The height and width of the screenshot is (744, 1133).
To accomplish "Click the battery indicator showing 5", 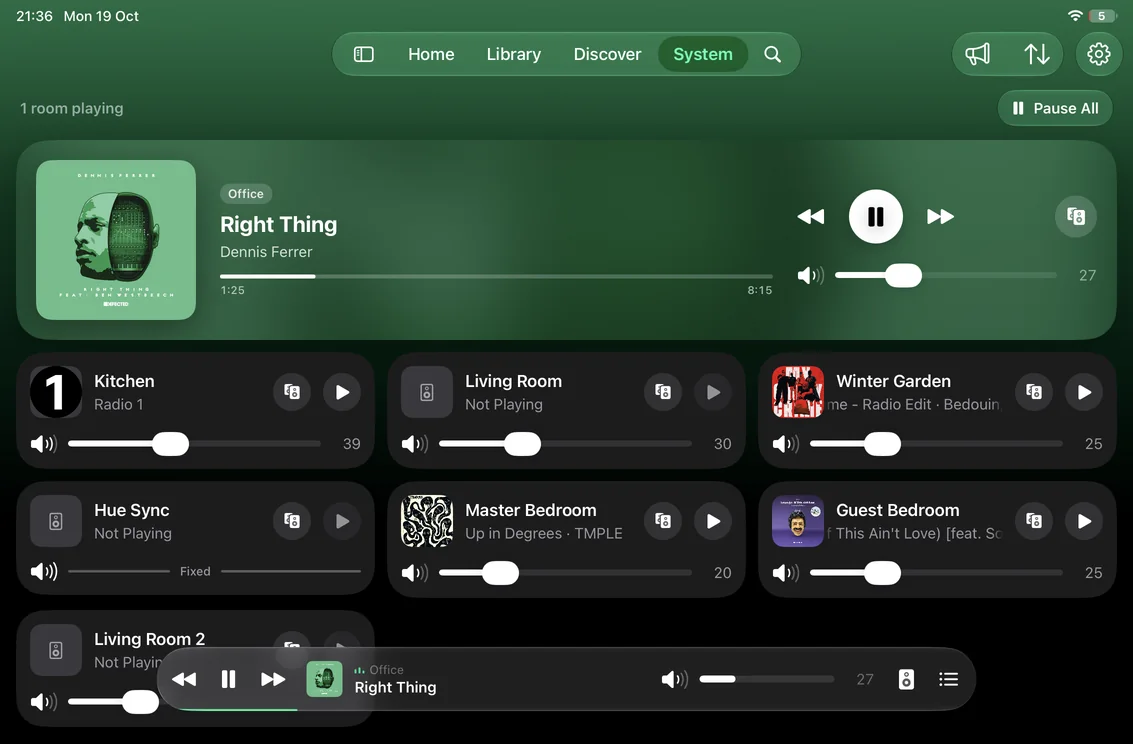I will tap(1102, 15).
